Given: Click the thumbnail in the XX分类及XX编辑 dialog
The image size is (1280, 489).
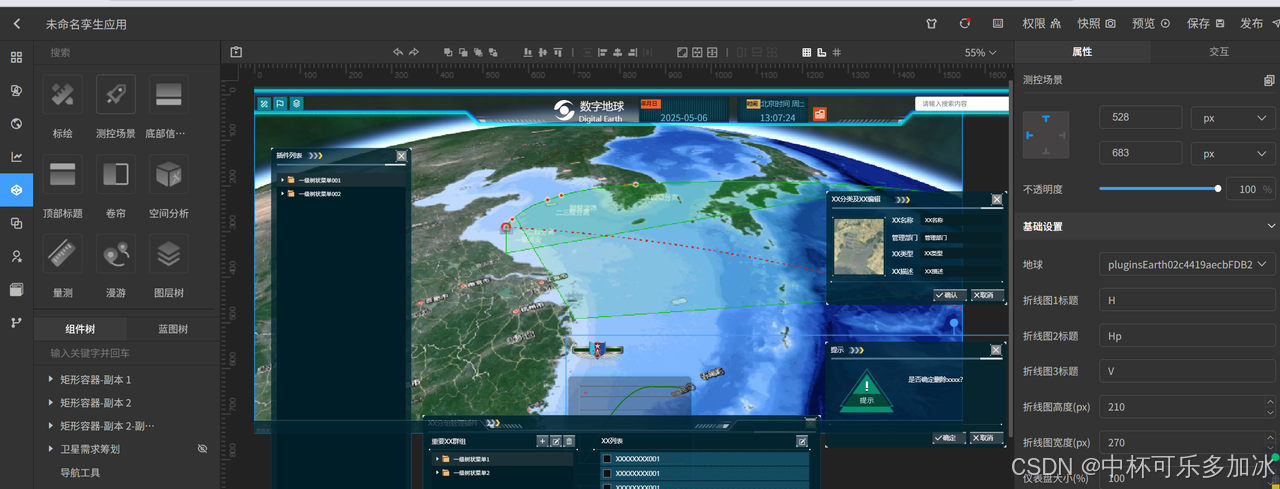Looking at the screenshot, I should coord(859,247).
